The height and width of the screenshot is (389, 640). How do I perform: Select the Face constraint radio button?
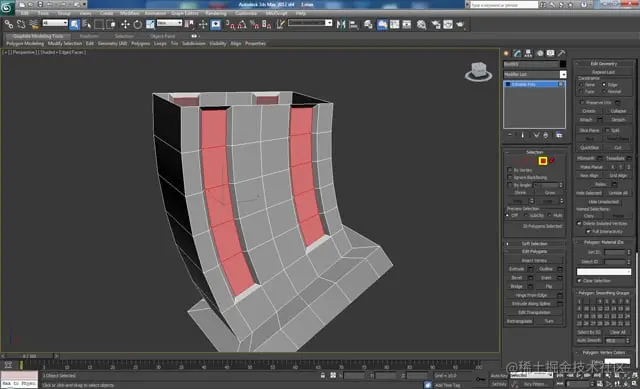pyautogui.click(x=582, y=91)
